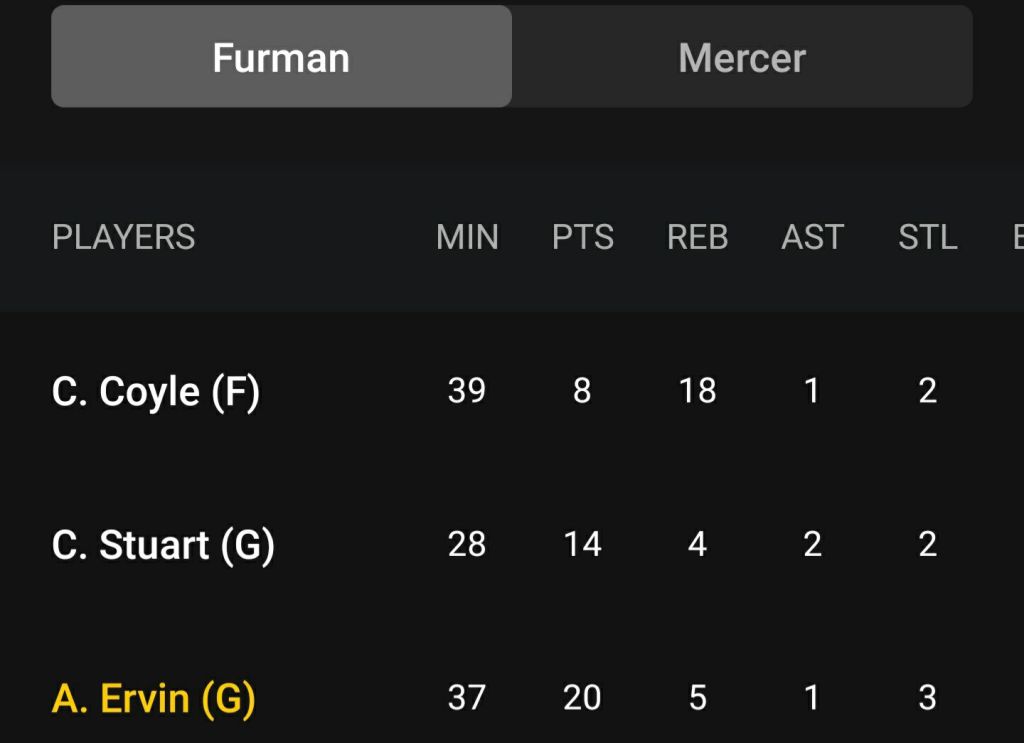Viewport: 1024px width, 743px height.
Task: Sort by the MIN column header
Action: [x=467, y=237]
